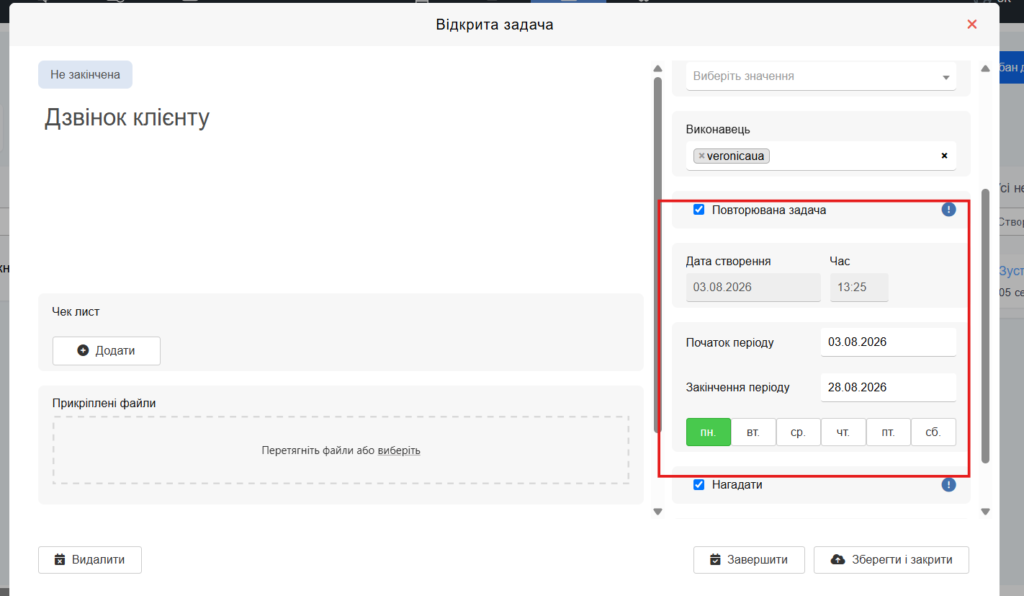This screenshot has height=596, width=1024.
Task: Edit the Закінчення періоду date 28.08.2026
Action: (888, 387)
